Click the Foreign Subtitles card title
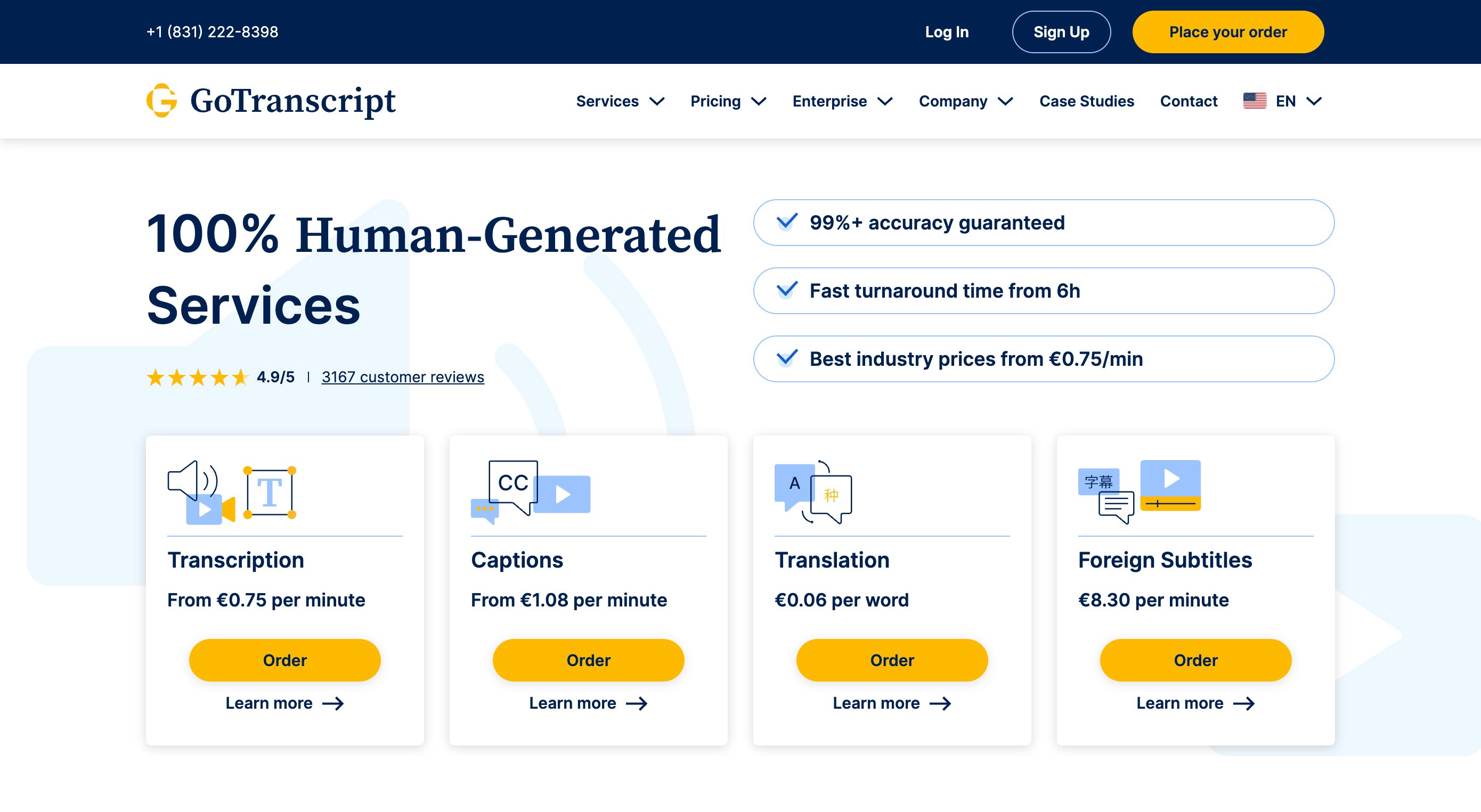Screen dimensions: 1481x812 [x=1165, y=560]
